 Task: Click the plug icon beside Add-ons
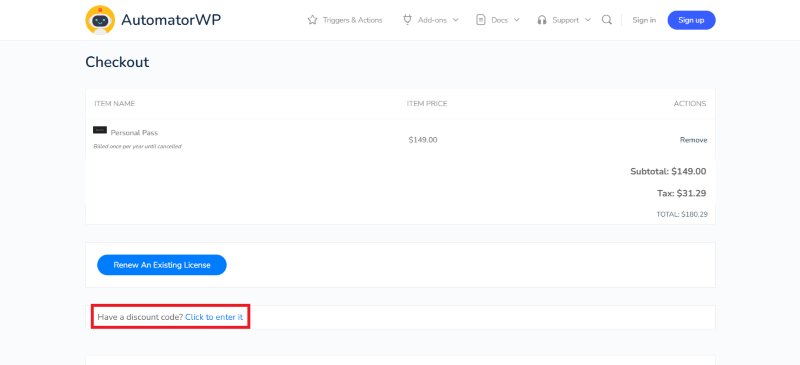407,20
